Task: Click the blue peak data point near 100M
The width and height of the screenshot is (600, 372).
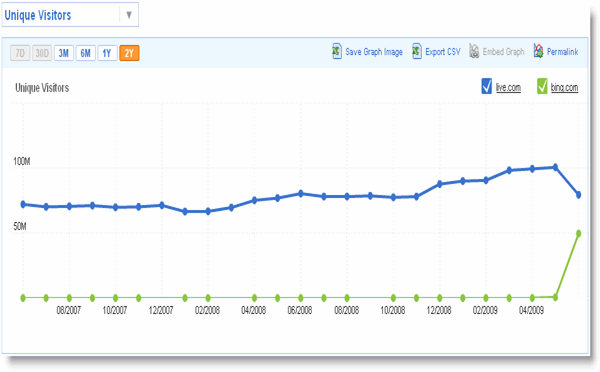Action: click(555, 167)
